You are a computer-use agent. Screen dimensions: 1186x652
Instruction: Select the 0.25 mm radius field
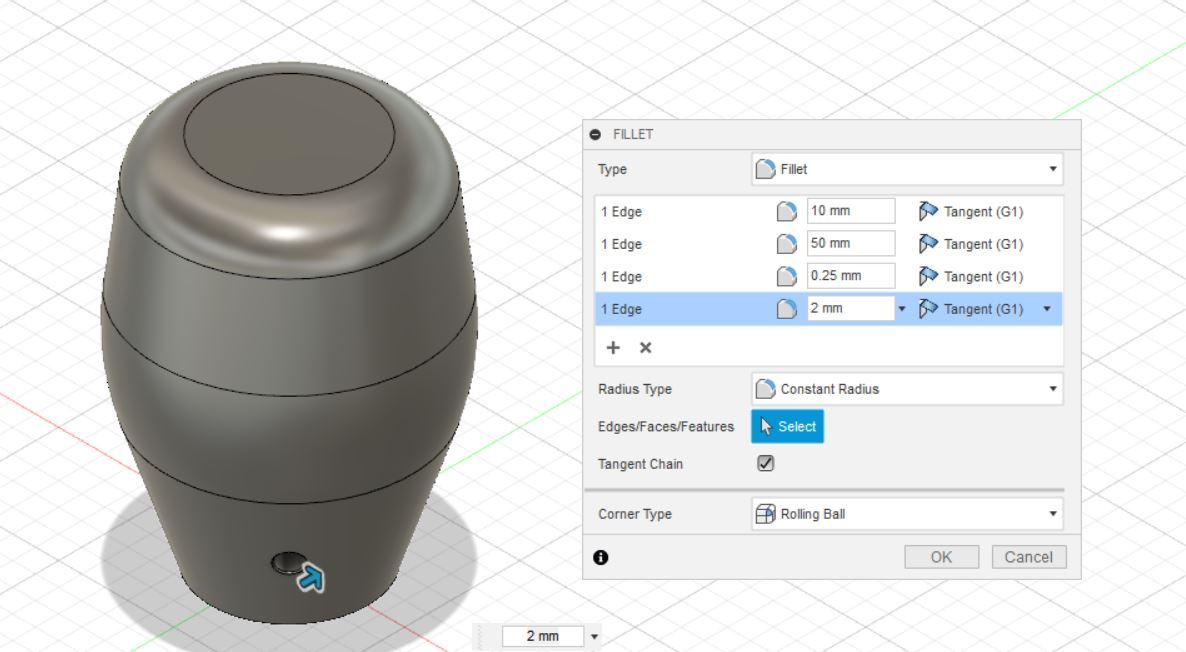coord(851,276)
